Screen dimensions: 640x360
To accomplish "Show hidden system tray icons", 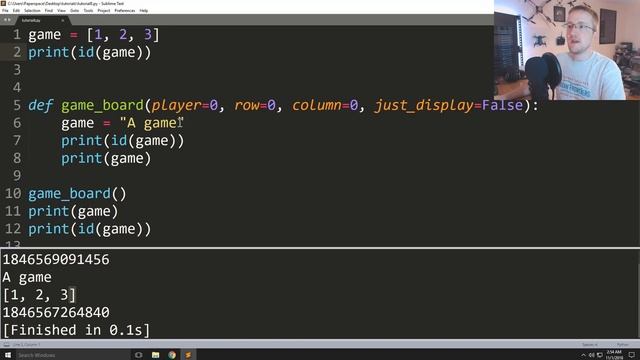I will (x=583, y=356).
